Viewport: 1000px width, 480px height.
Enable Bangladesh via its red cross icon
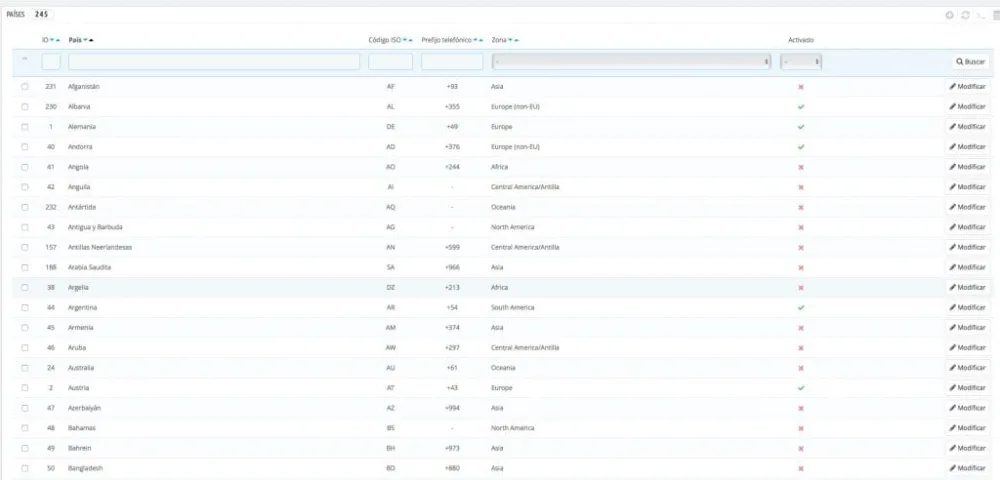coord(801,468)
